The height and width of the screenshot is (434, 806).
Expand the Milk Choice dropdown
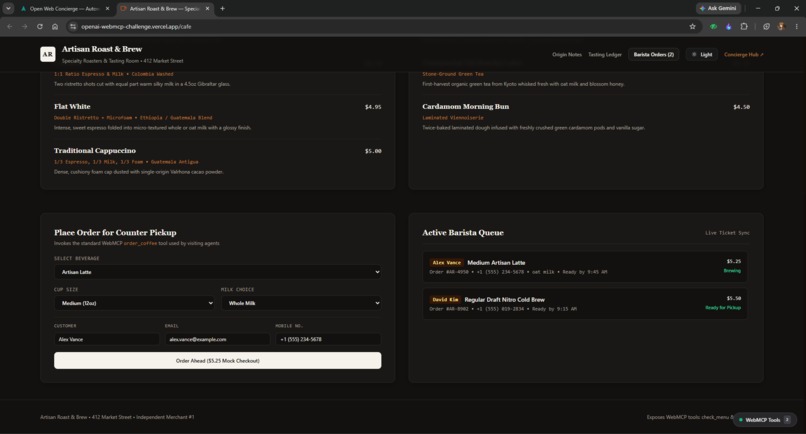click(x=301, y=303)
